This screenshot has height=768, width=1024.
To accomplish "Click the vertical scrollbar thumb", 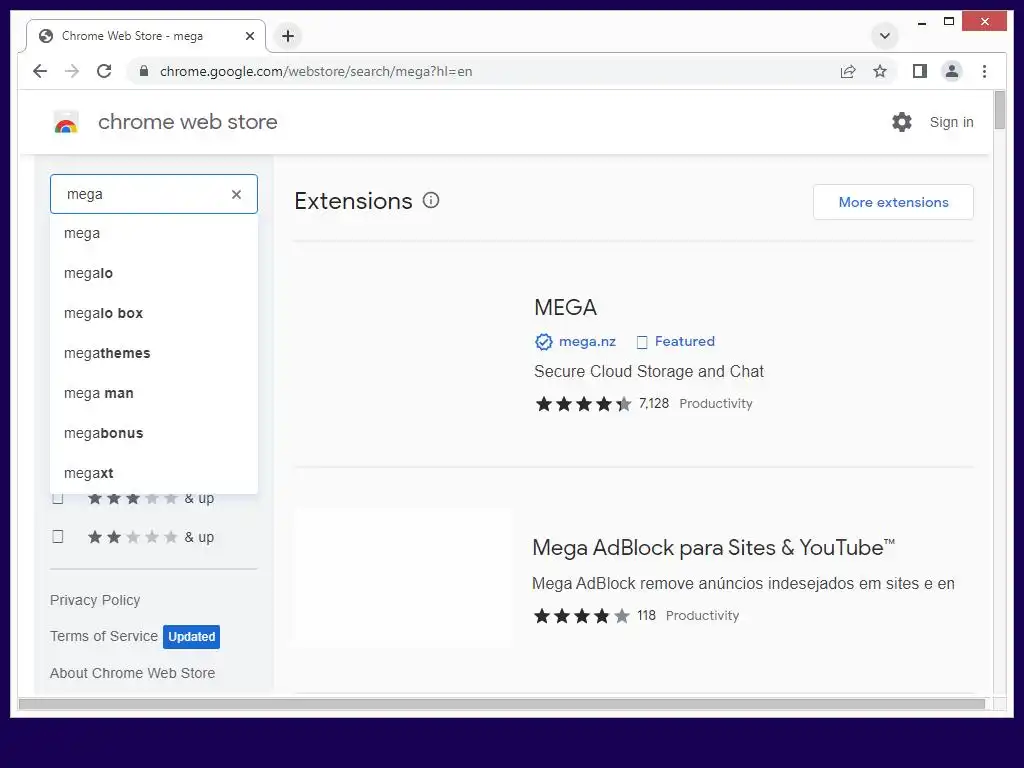I will tap(999, 110).
